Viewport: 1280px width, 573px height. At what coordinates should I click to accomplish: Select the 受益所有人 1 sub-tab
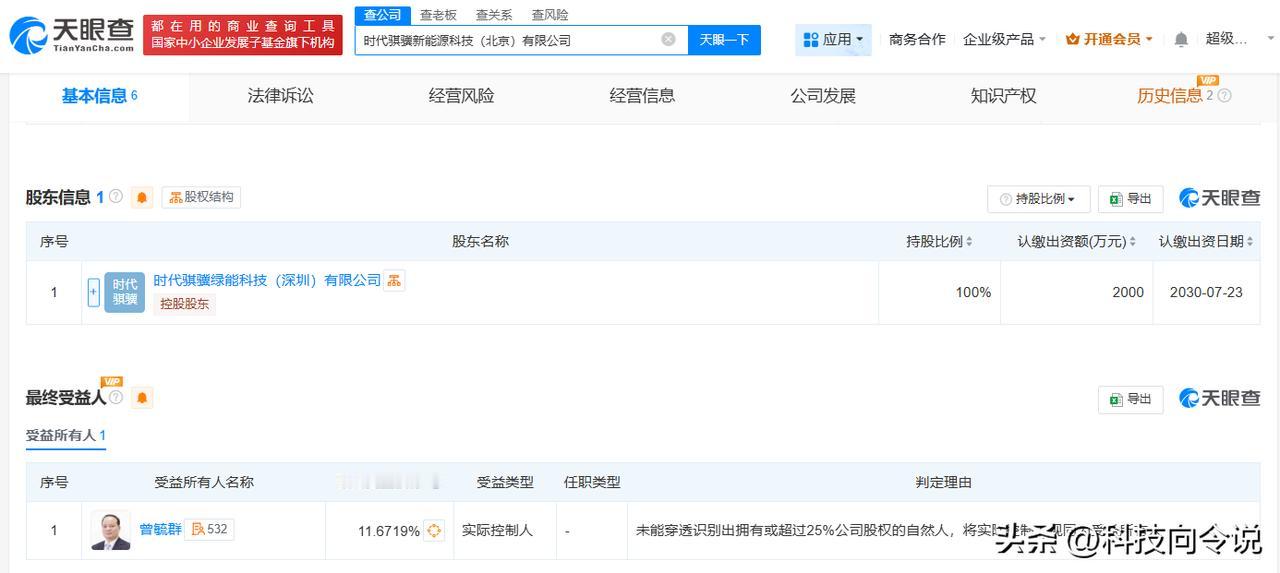coord(66,436)
